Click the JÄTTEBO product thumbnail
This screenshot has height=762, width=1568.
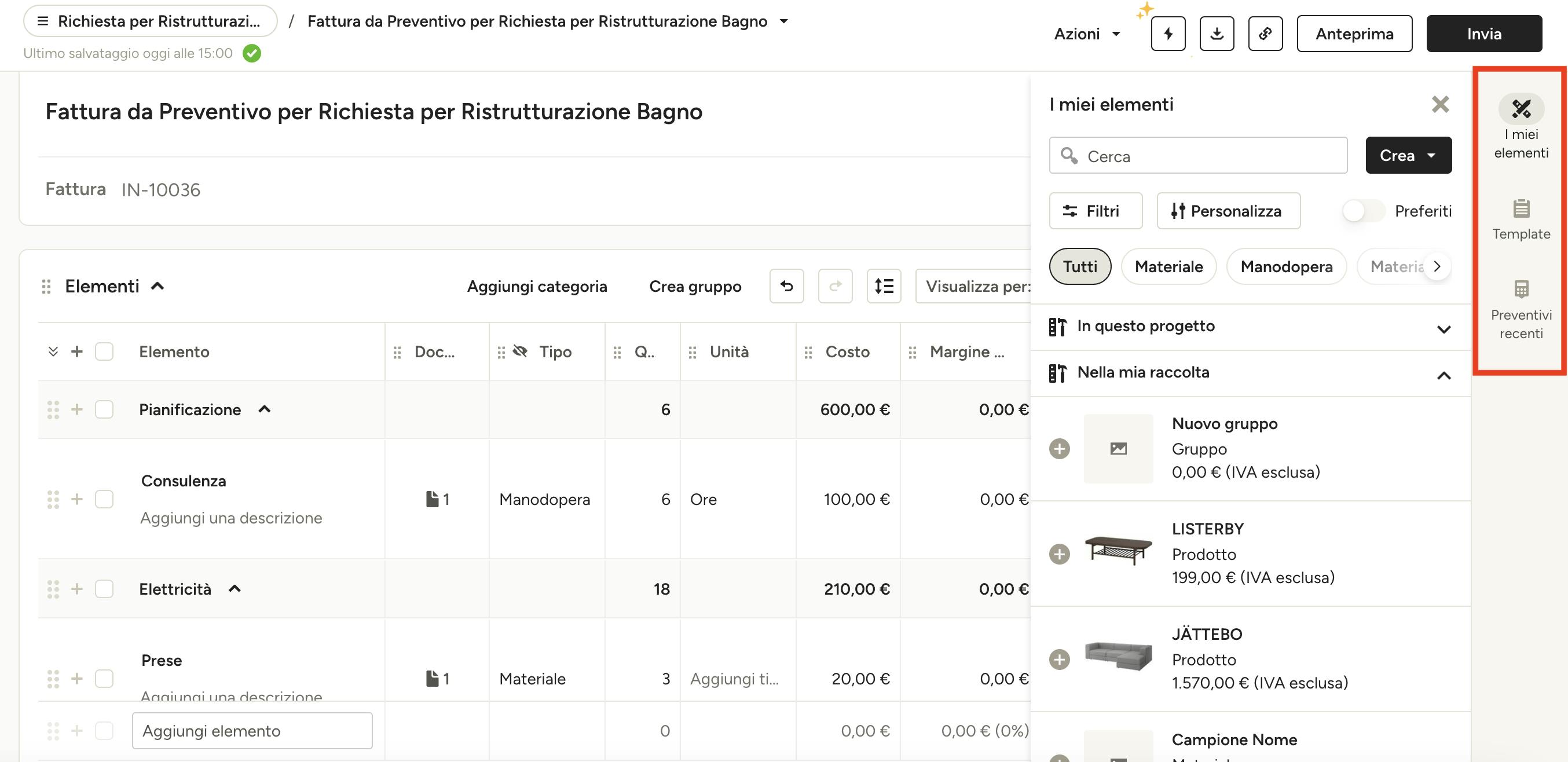(1118, 656)
